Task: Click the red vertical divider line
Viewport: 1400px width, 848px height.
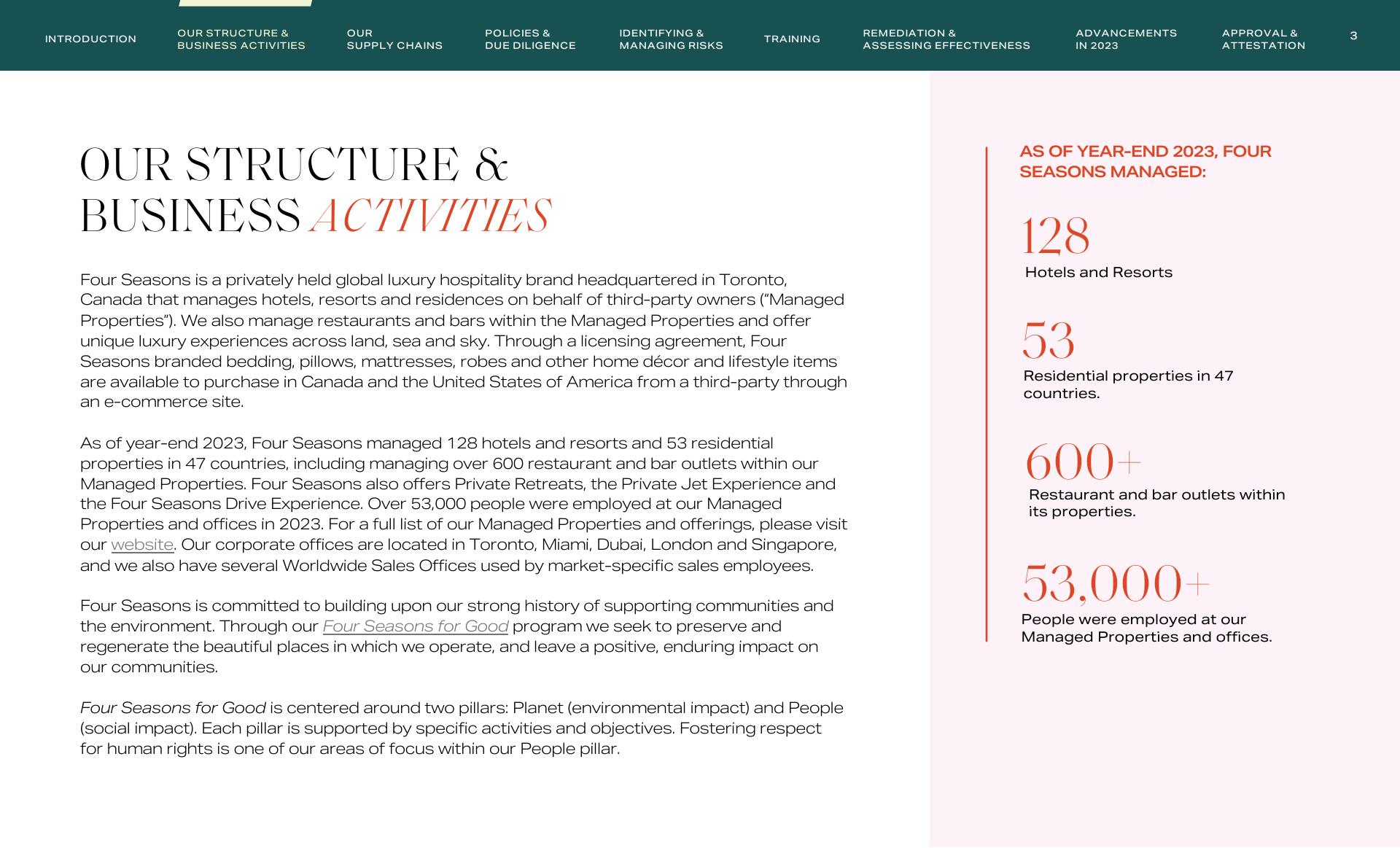Action: [987, 394]
